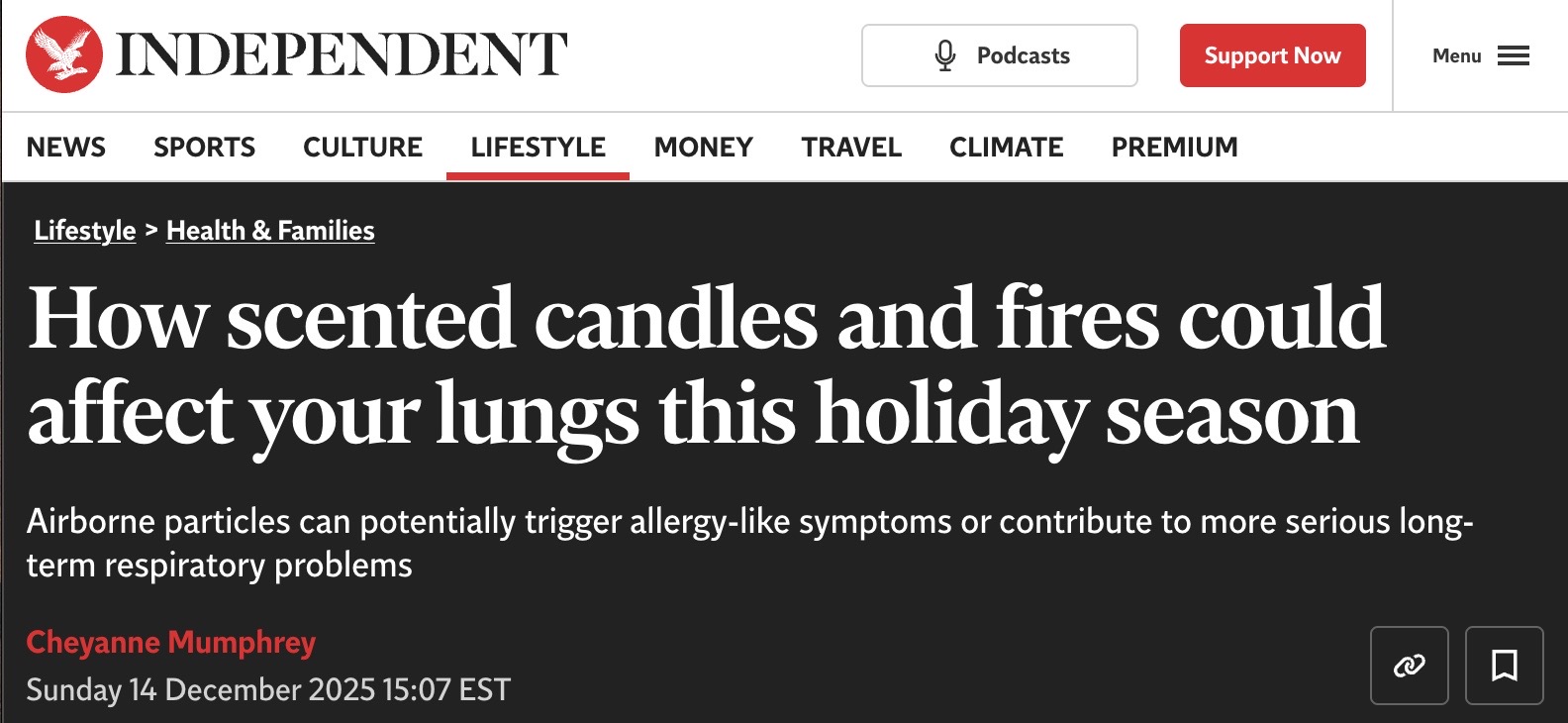Copy article link with the chain icon
This screenshot has width=1568, height=723.
point(1409,666)
